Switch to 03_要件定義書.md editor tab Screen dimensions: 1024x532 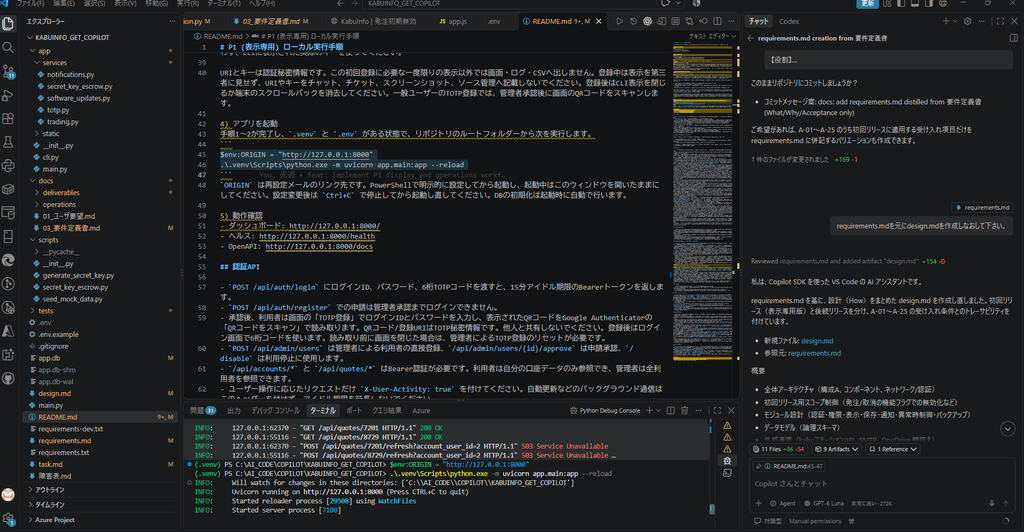tap(271, 22)
